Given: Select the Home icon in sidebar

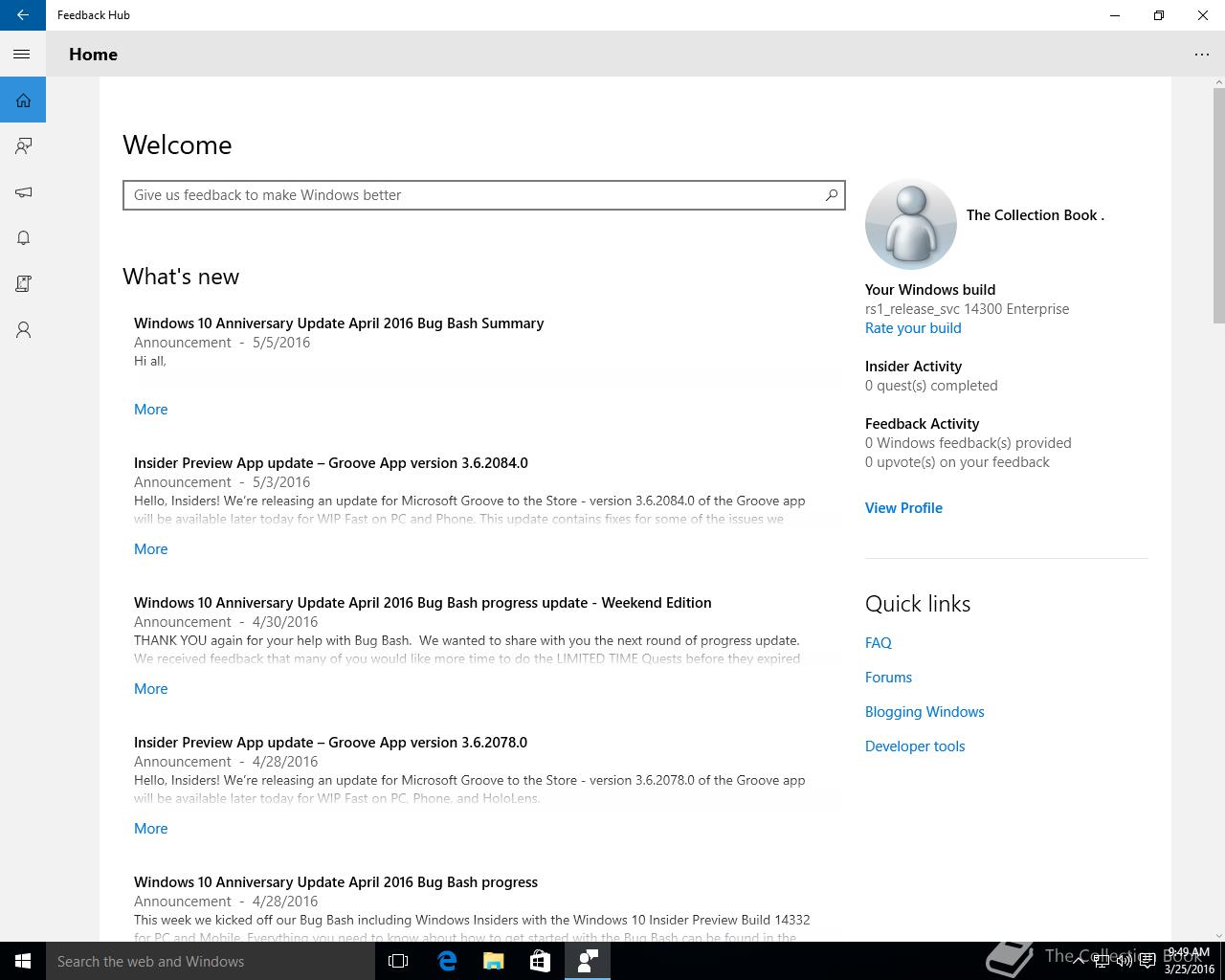Looking at the screenshot, I should (x=23, y=100).
